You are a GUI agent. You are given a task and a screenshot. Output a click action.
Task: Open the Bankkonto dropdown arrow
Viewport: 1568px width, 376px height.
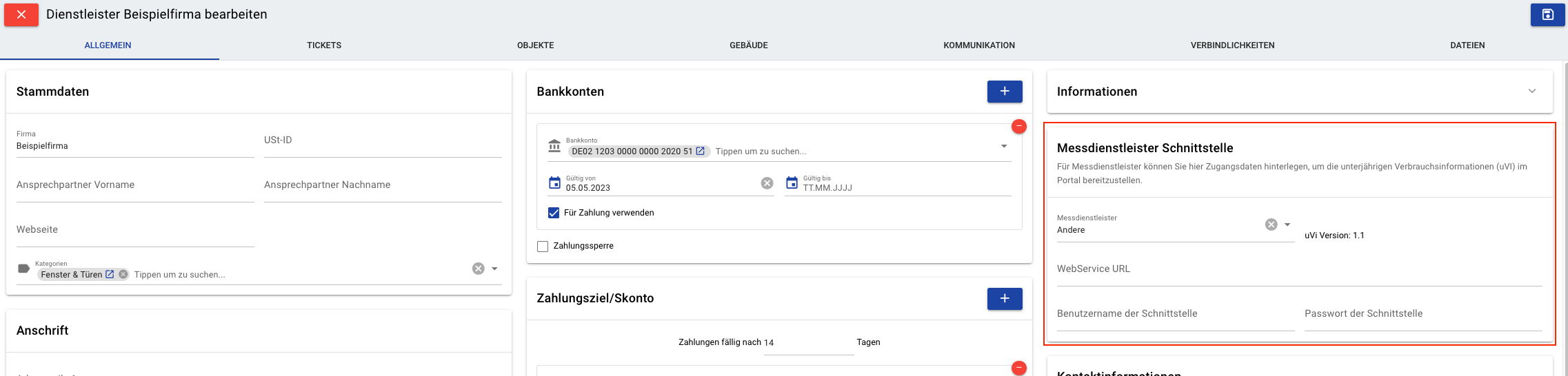coord(1004,146)
